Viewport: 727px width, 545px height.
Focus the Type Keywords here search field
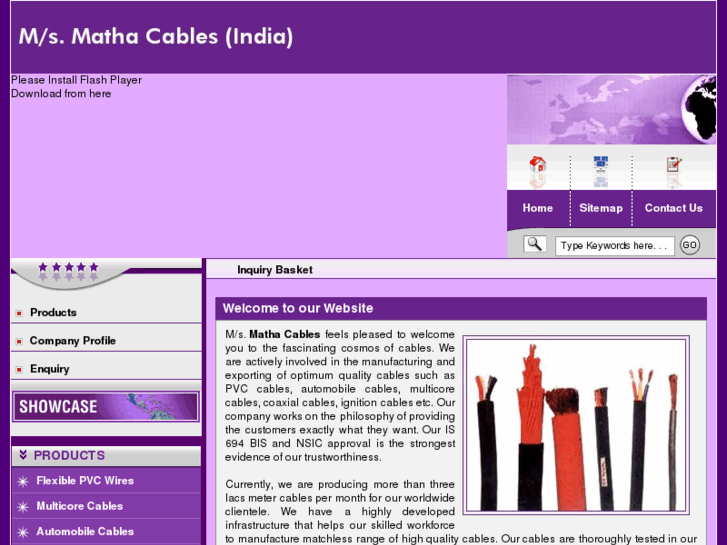pyautogui.click(x=615, y=246)
